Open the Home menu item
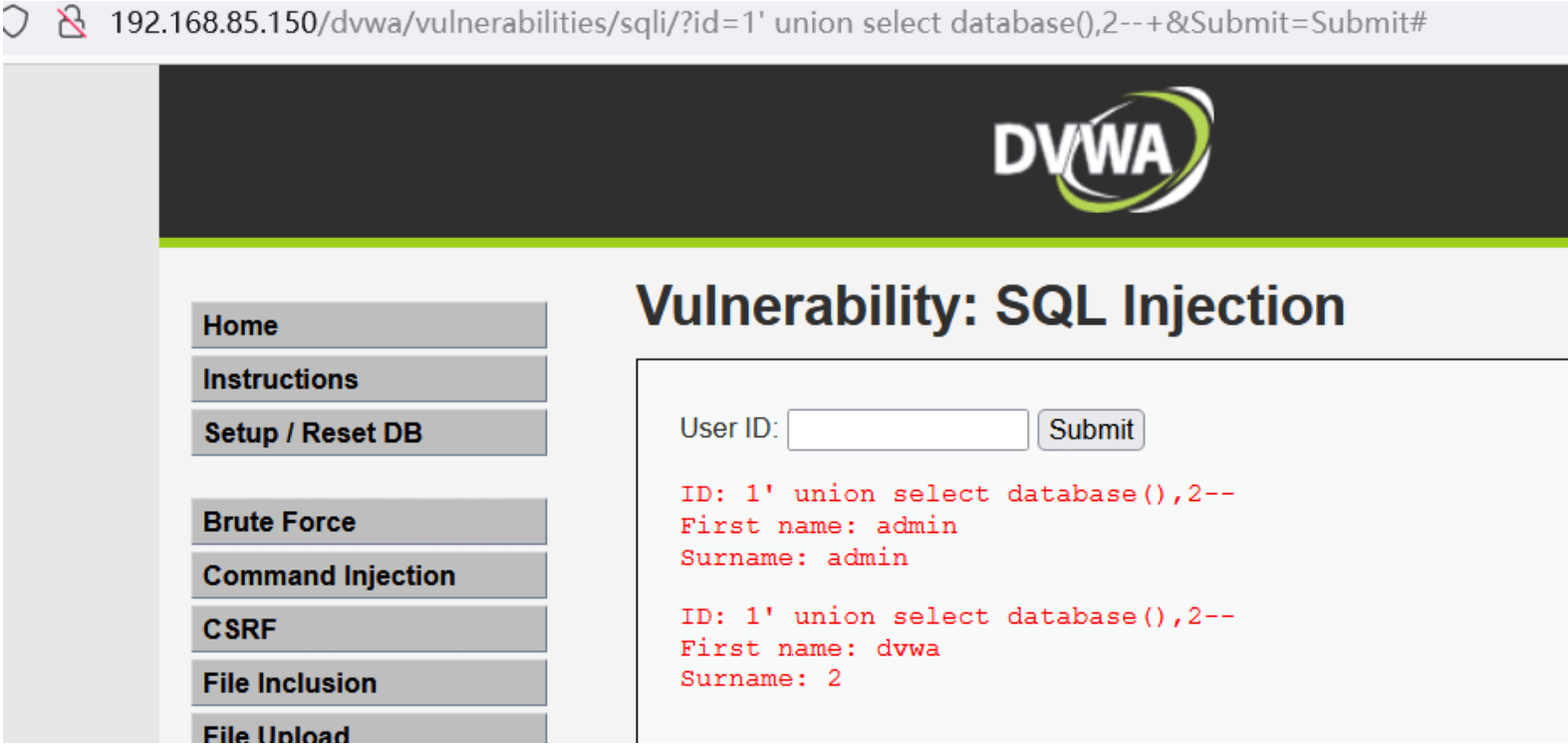 pos(369,326)
